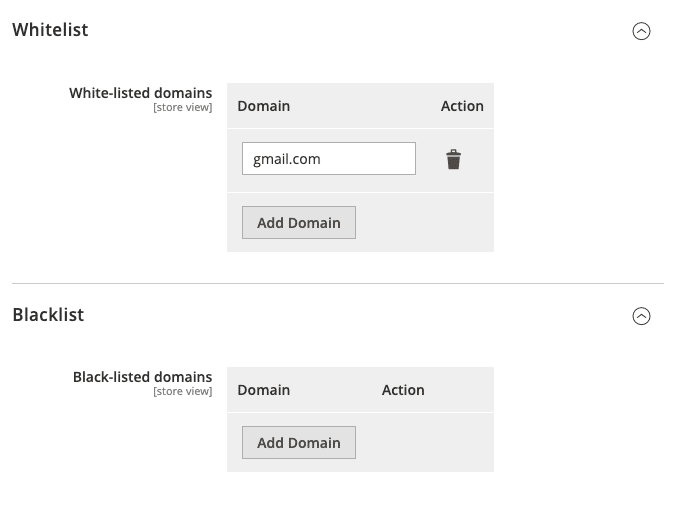Click the divider line above Blacklist heading
The height and width of the screenshot is (511, 674).
point(337,283)
